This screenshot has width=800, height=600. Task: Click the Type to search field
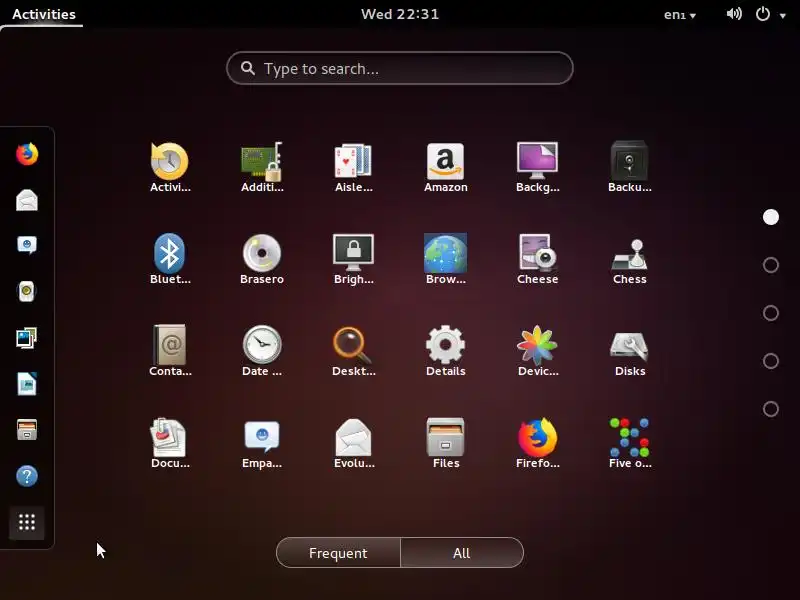pos(399,68)
